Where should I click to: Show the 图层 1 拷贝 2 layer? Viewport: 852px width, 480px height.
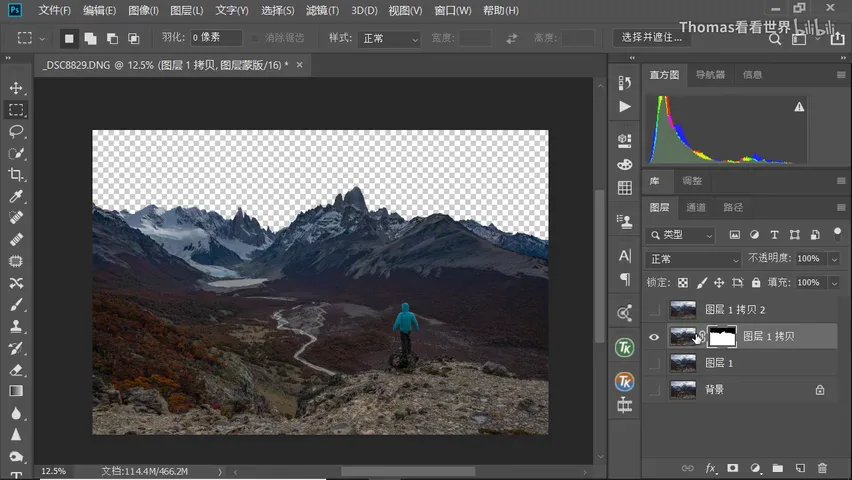(x=654, y=310)
